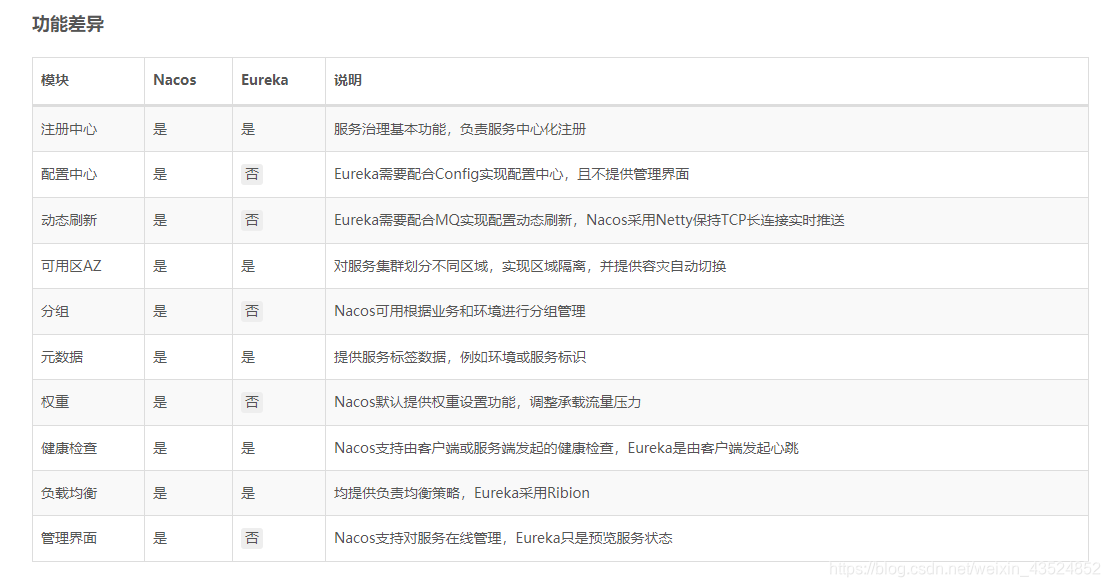
Task: Click Nacos 是 value in 分组 row
Action: point(160,311)
